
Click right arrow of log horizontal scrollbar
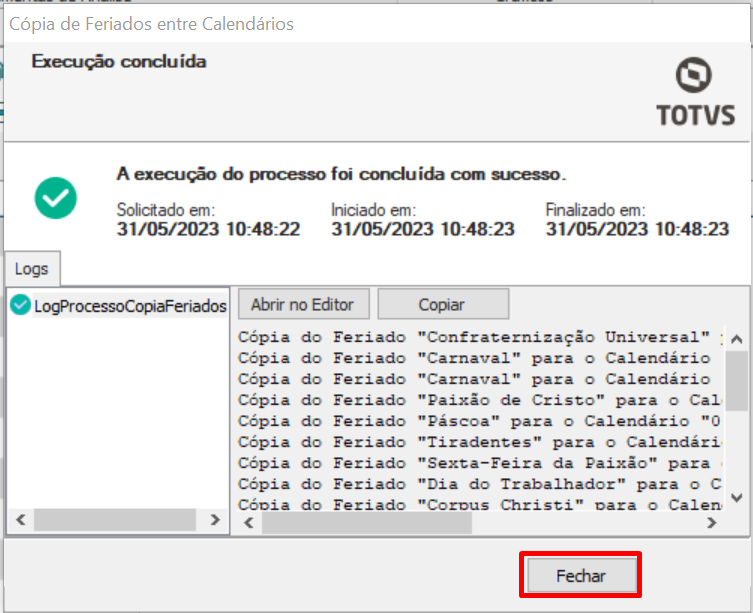click(711, 521)
